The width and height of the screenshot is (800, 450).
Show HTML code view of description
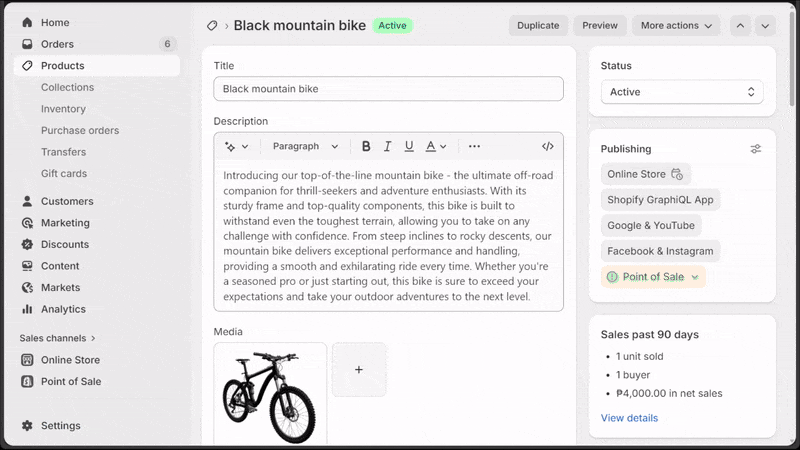pos(547,146)
